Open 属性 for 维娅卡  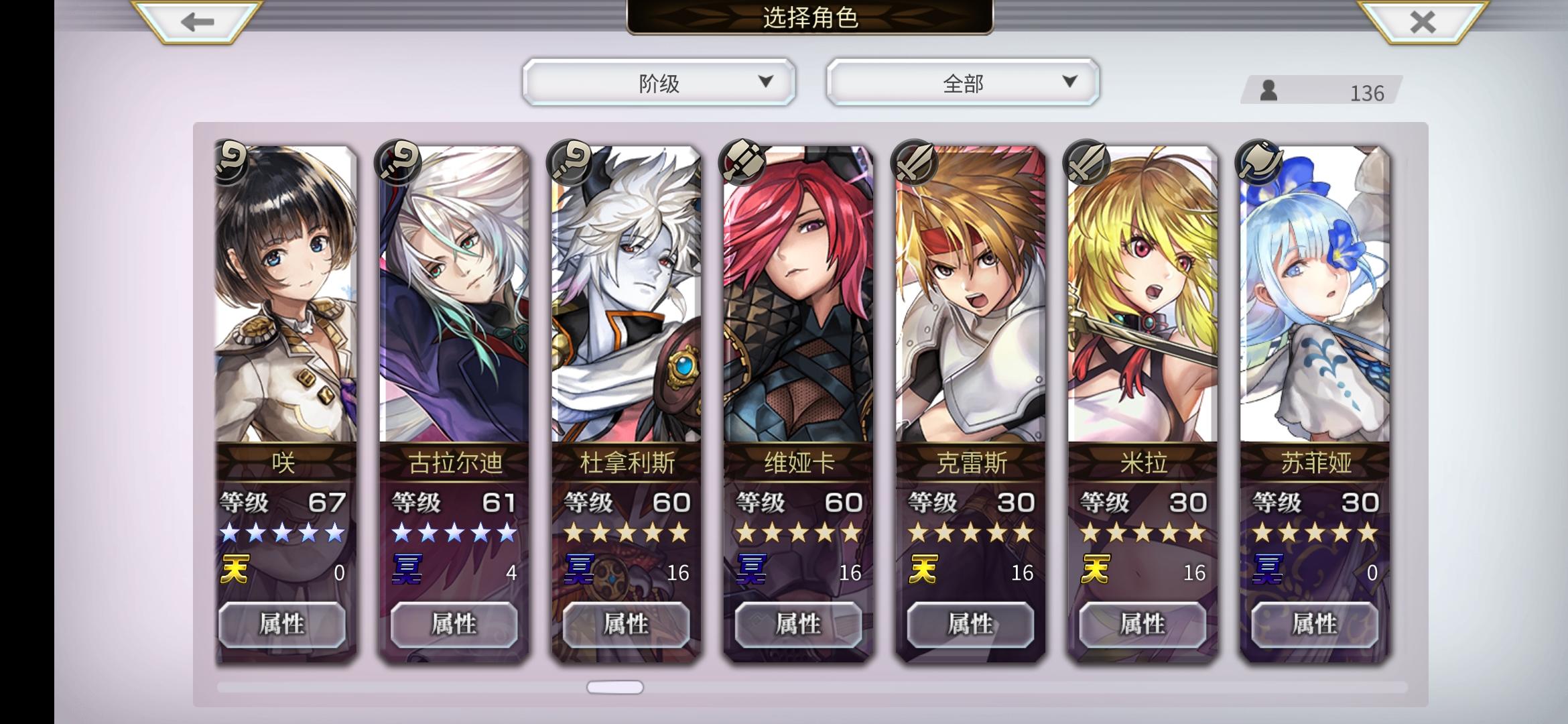(x=798, y=624)
